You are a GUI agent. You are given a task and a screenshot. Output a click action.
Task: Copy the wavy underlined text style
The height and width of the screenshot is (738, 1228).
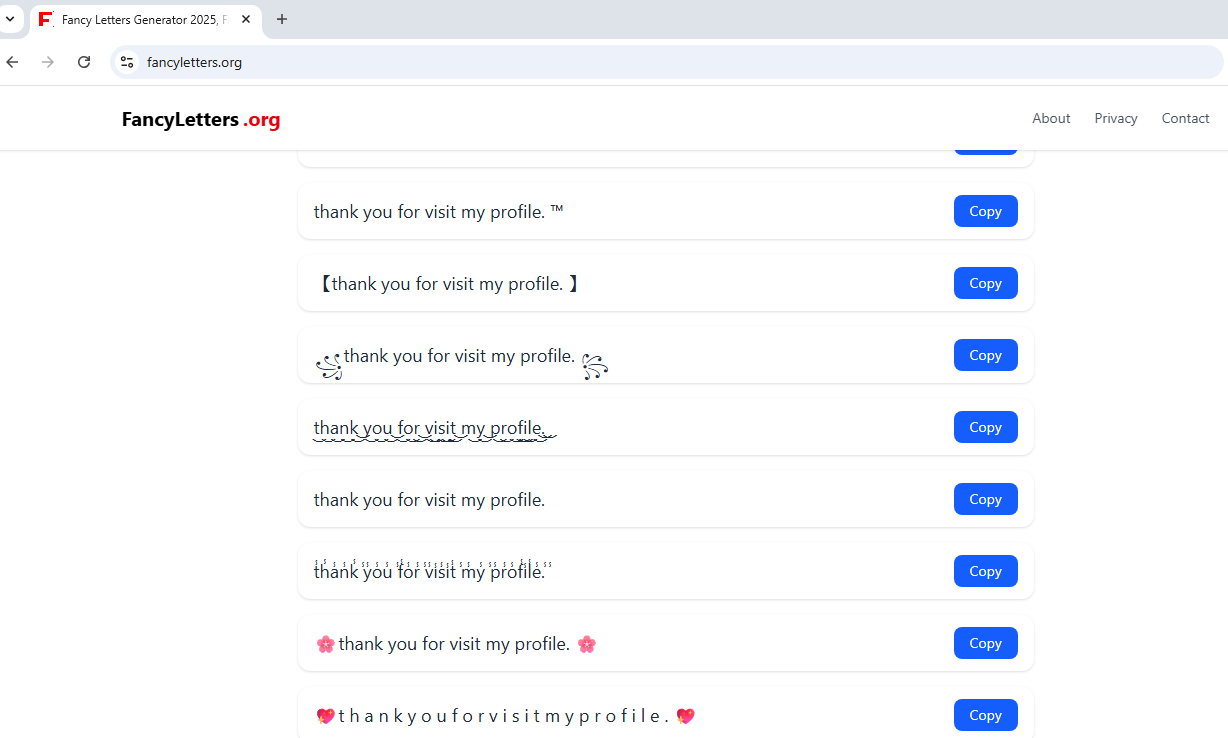coord(985,427)
